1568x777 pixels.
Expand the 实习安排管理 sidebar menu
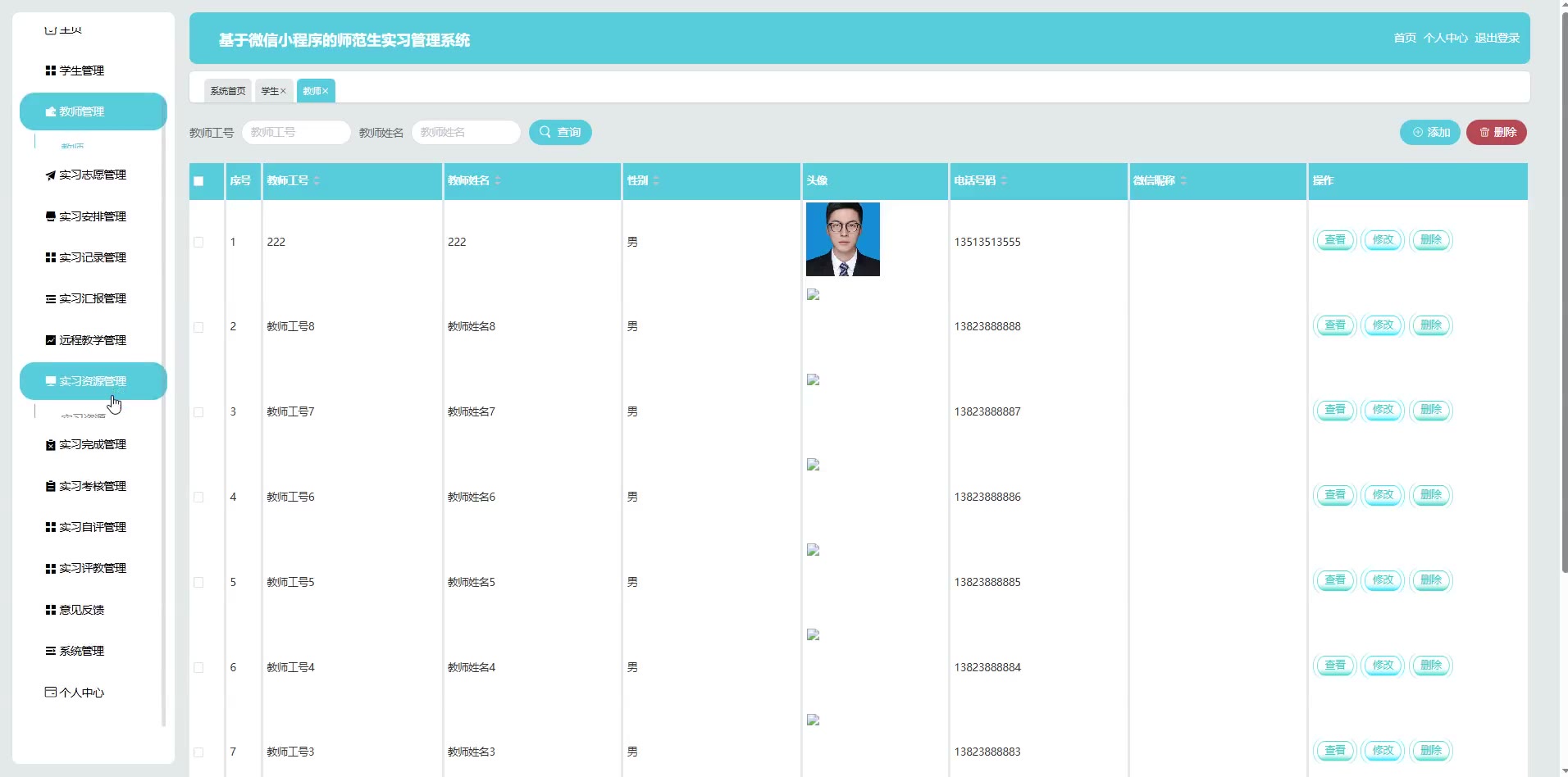pos(93,216)
